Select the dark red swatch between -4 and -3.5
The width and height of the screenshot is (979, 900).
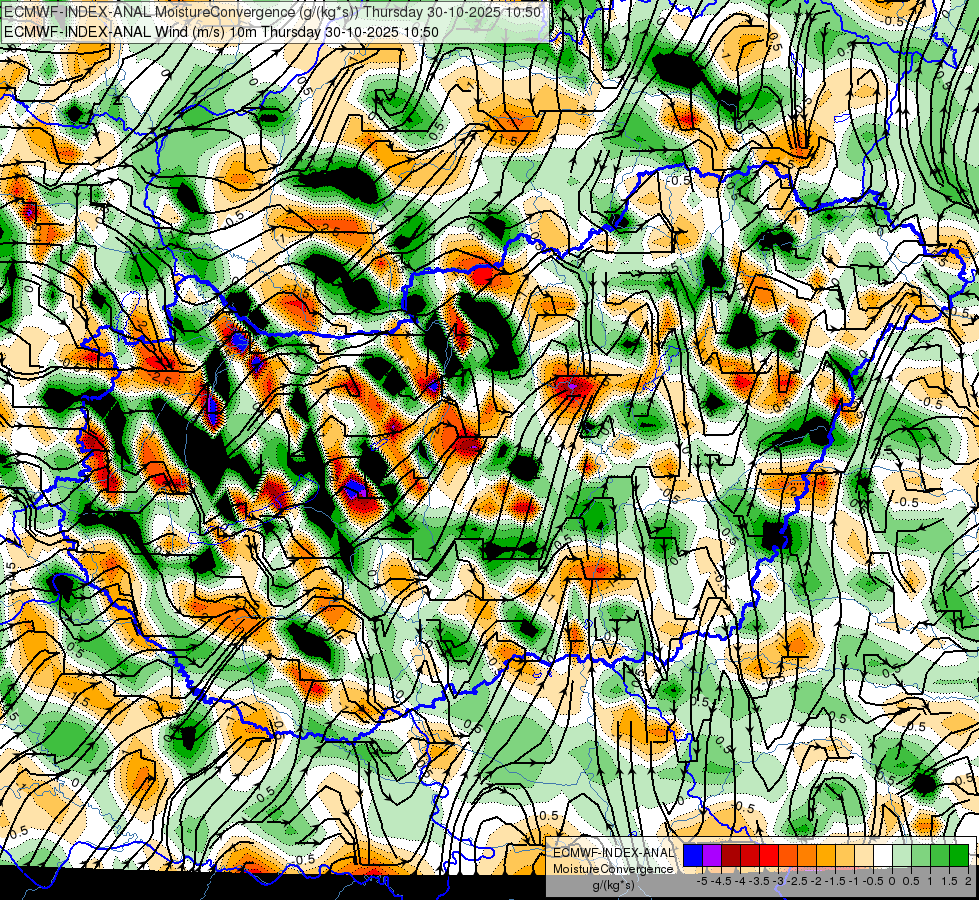[750, 856]
